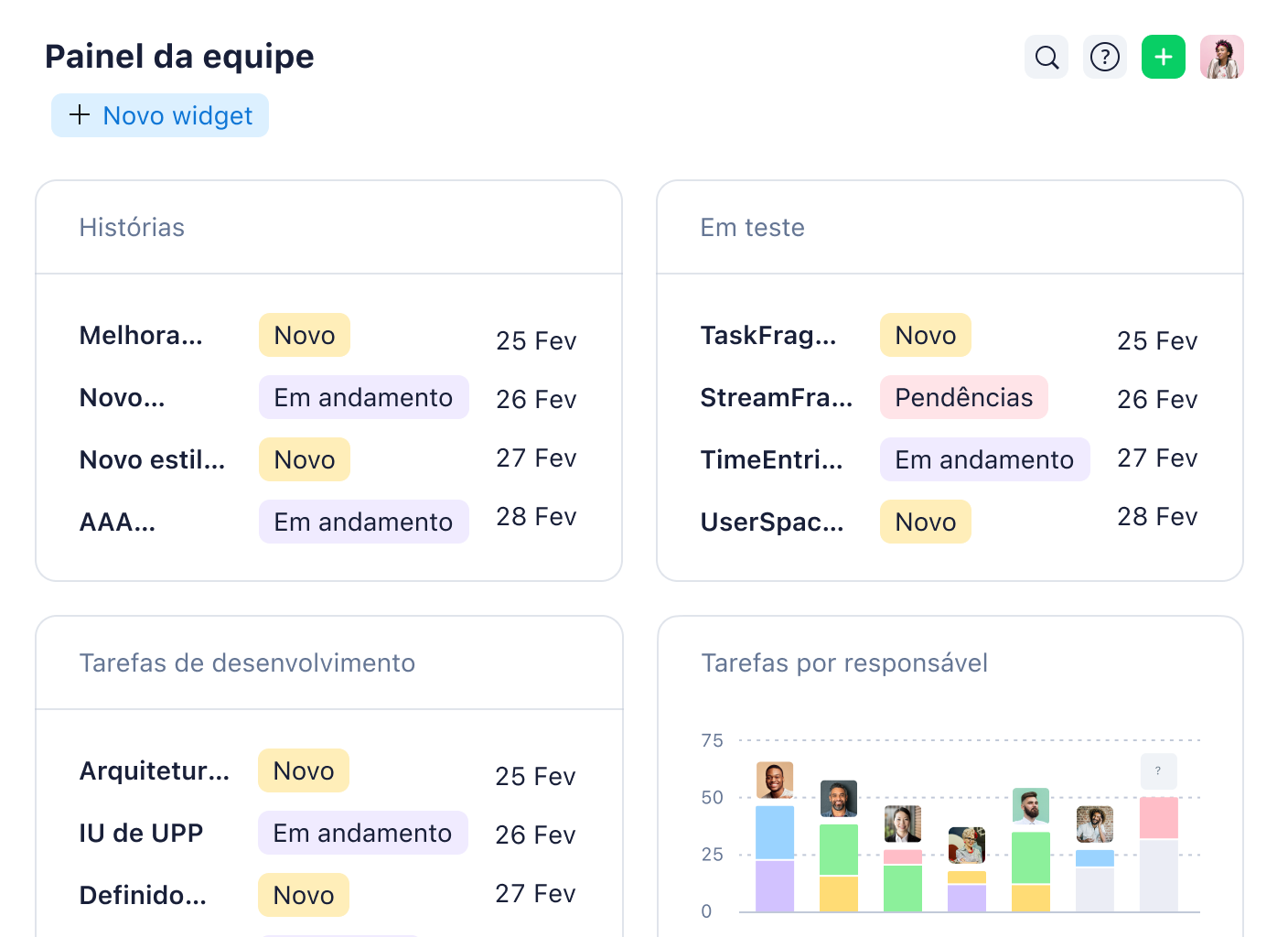Open the Histórias widget title

133,227
